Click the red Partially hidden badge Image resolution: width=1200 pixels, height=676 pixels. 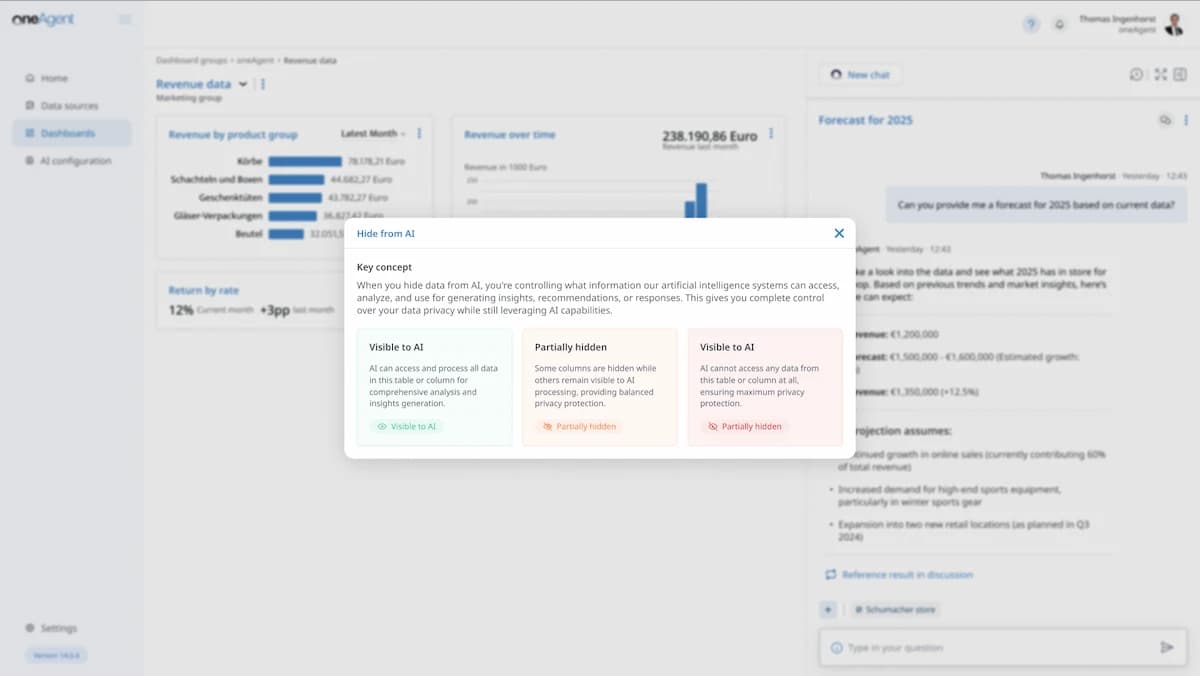(744, 426)
